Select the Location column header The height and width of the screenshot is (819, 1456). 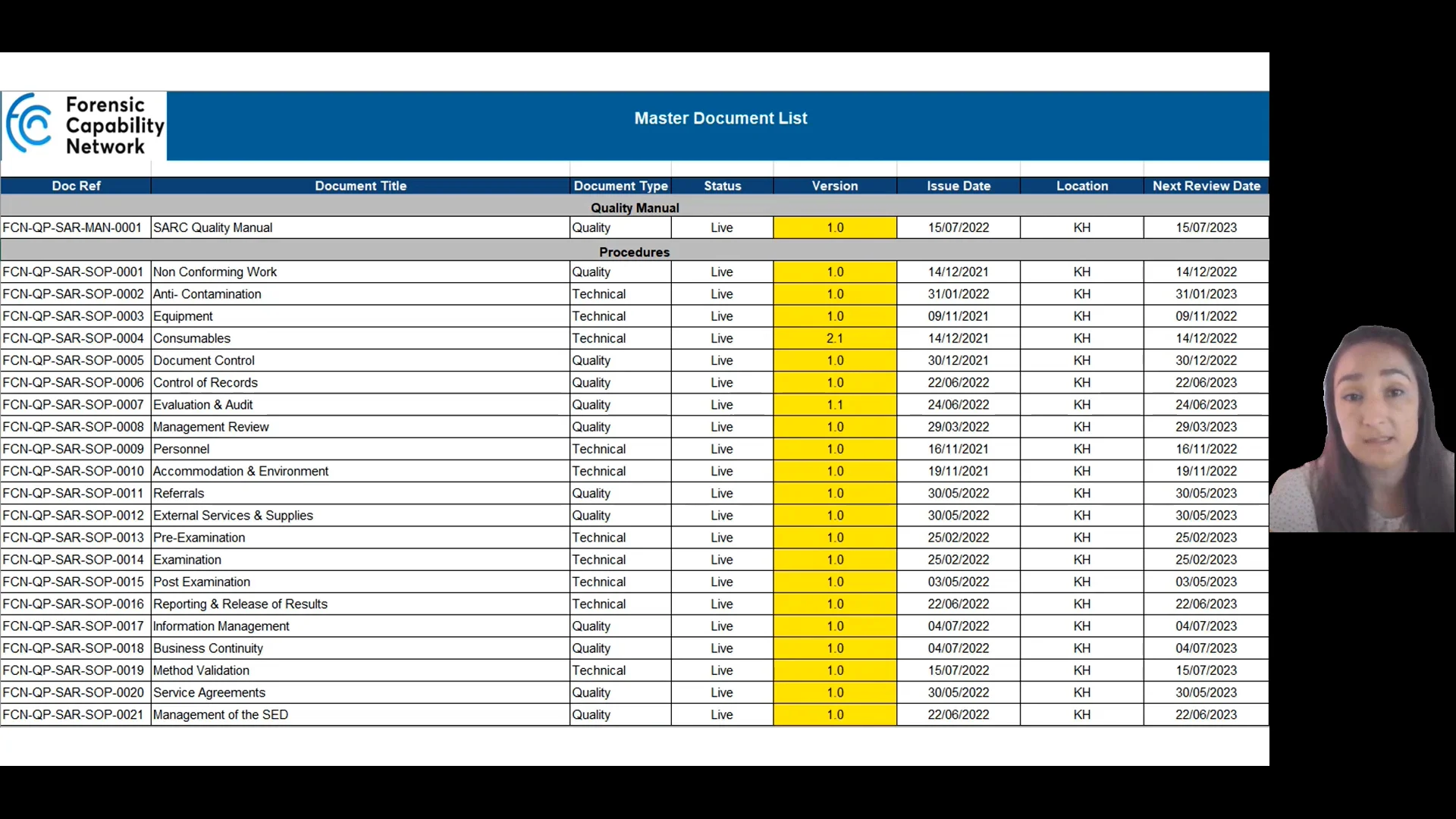(x=1081, y=186)
